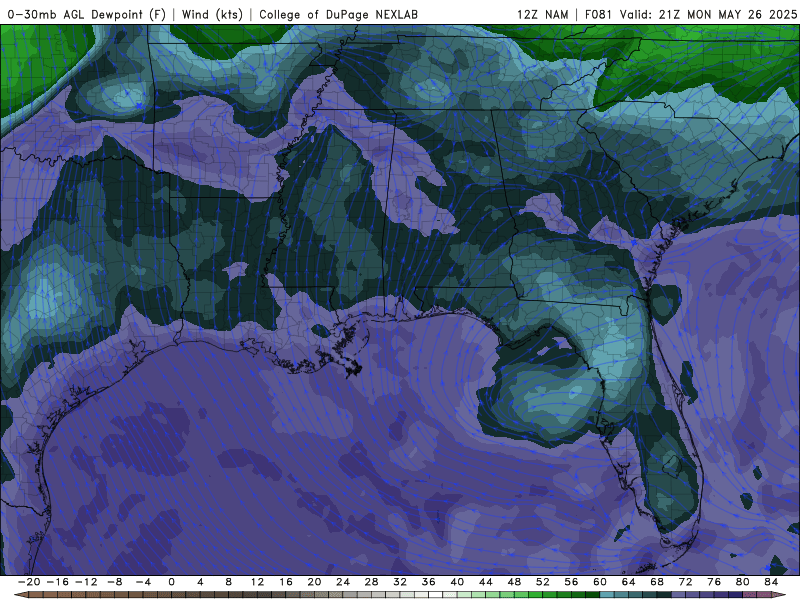Click the 80 legend label
800x600 pixels.
(x=743, y=582)
